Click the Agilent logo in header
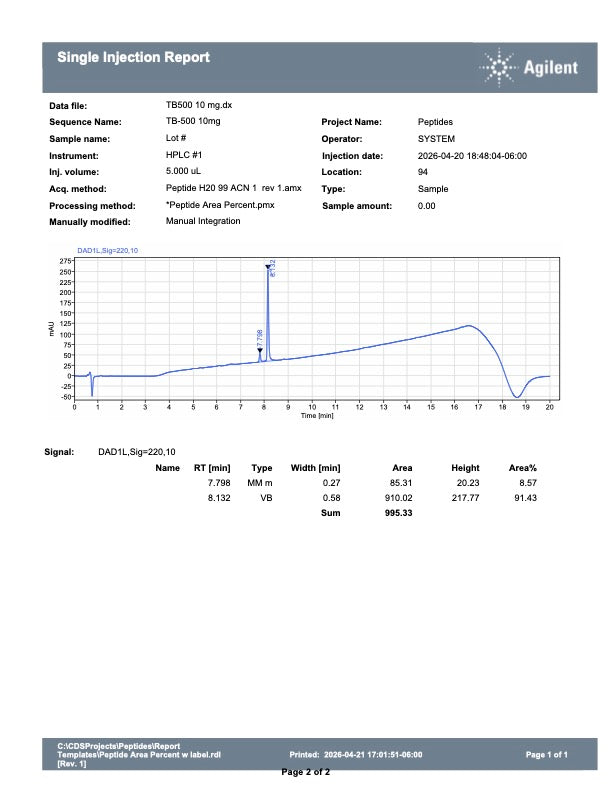Viewport: 612px width, 792px height. pyautogui.click(x=528, y=67)
